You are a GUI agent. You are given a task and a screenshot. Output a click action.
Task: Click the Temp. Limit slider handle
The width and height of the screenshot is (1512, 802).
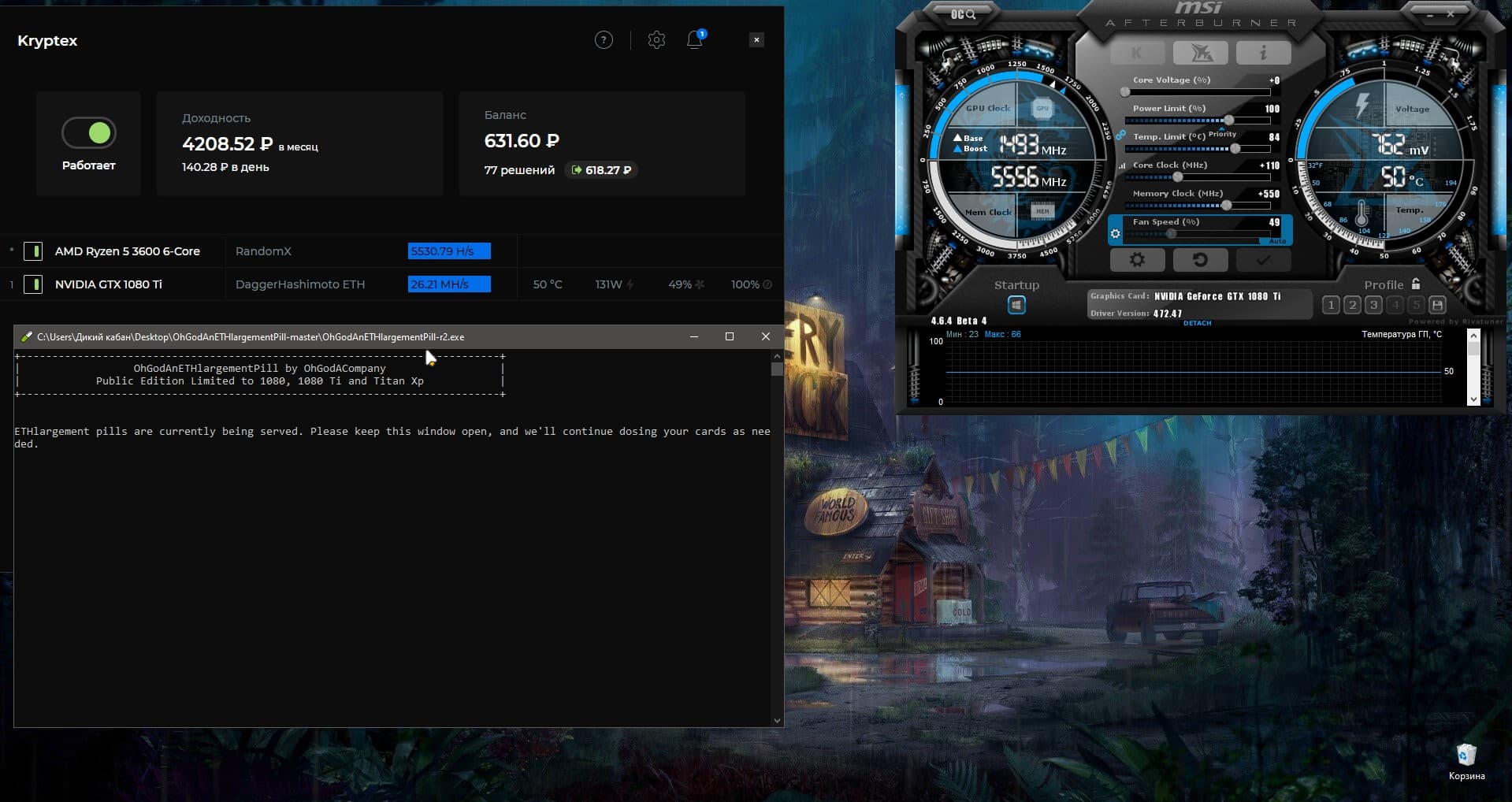pos(1235,149)
